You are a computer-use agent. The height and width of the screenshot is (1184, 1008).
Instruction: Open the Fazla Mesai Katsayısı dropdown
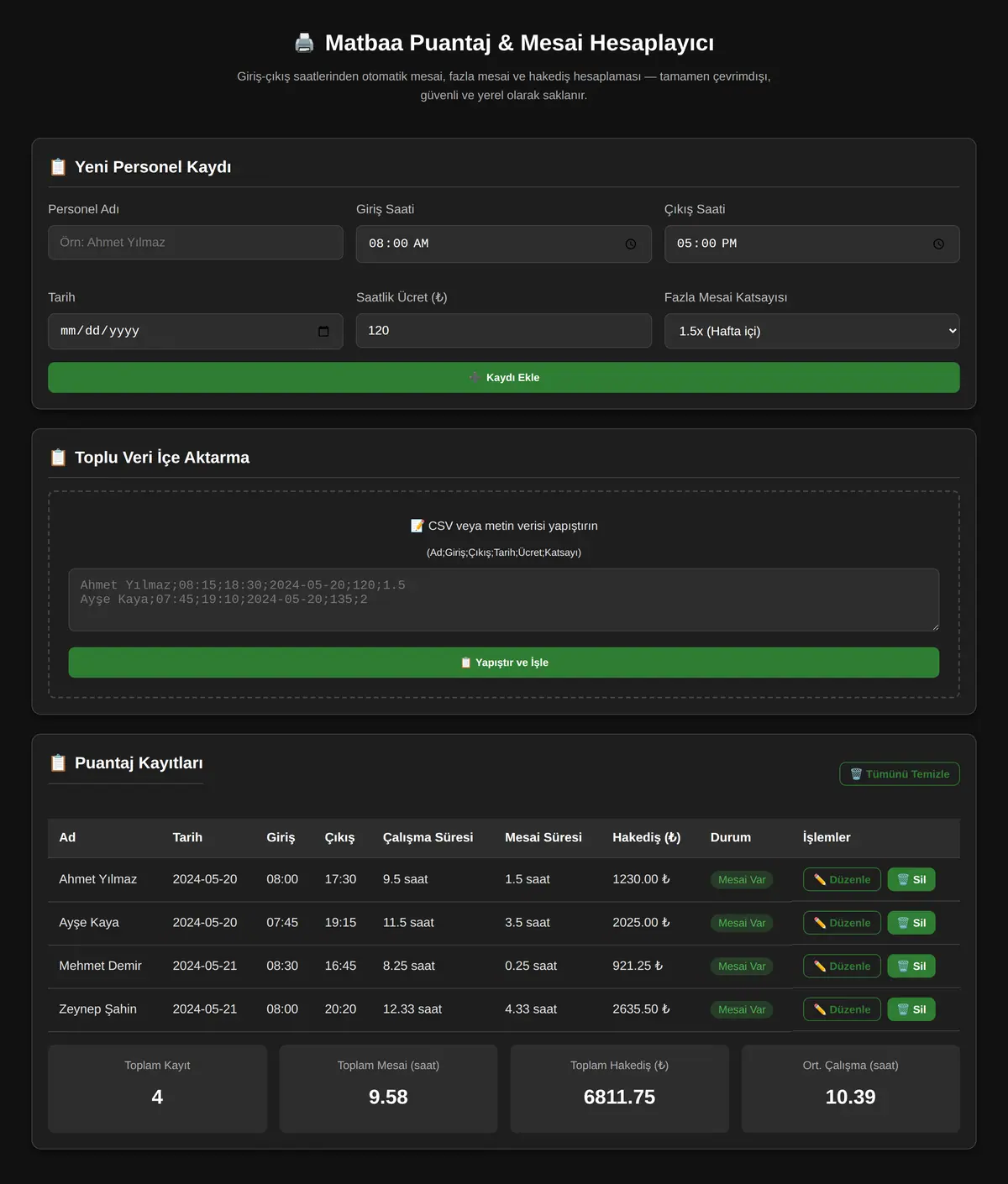click(x=812, y=331)
